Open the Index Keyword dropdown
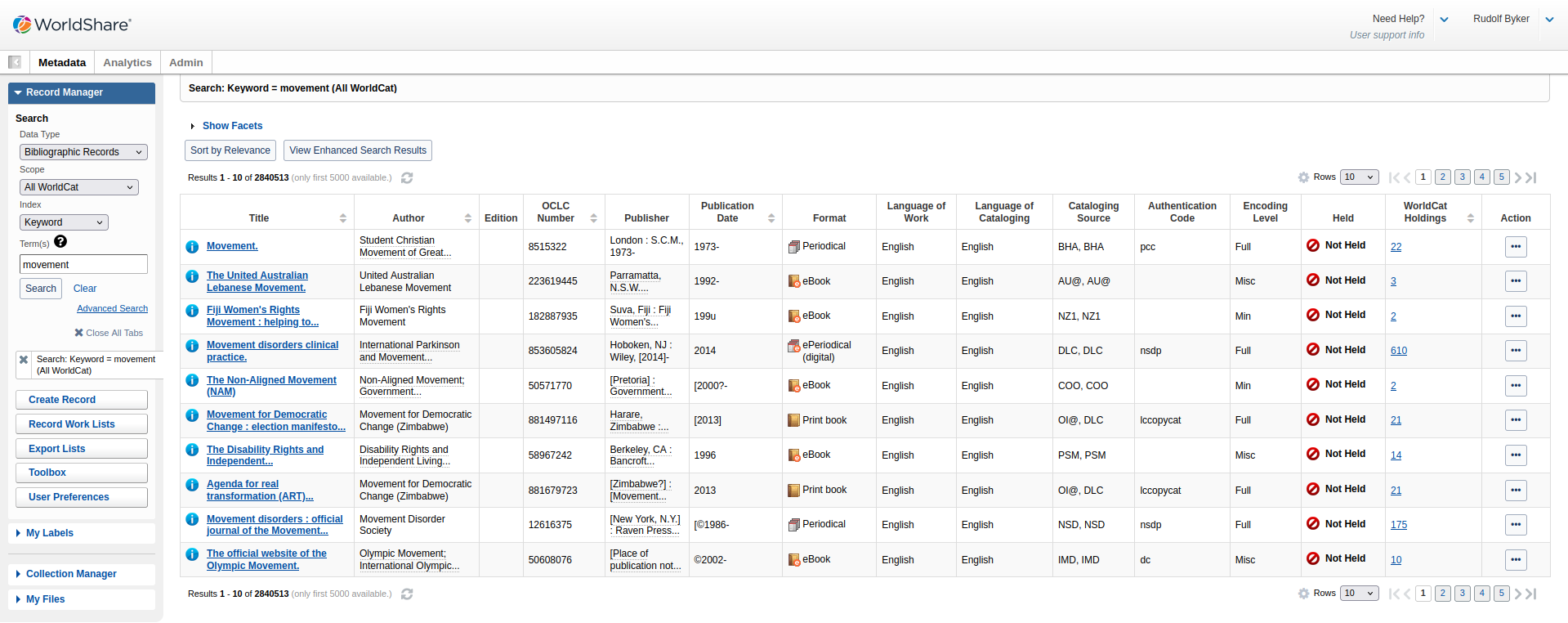This screenshot has height=623, width=1568. tap(64, 222)
